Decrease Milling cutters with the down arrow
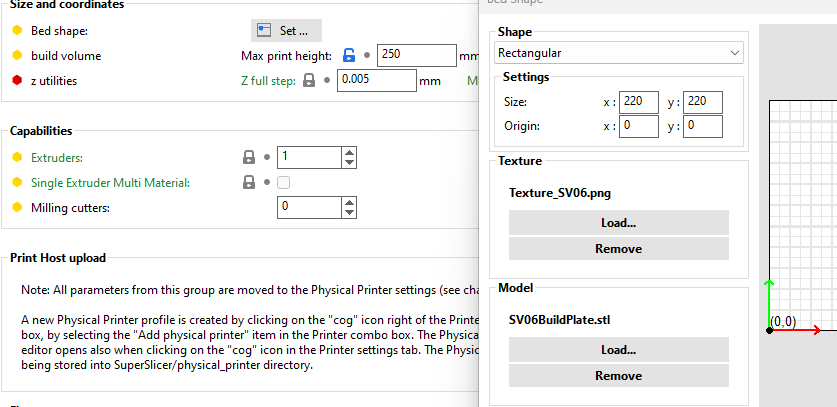Screen dimensions: 837x407 (x=349, y=212)
